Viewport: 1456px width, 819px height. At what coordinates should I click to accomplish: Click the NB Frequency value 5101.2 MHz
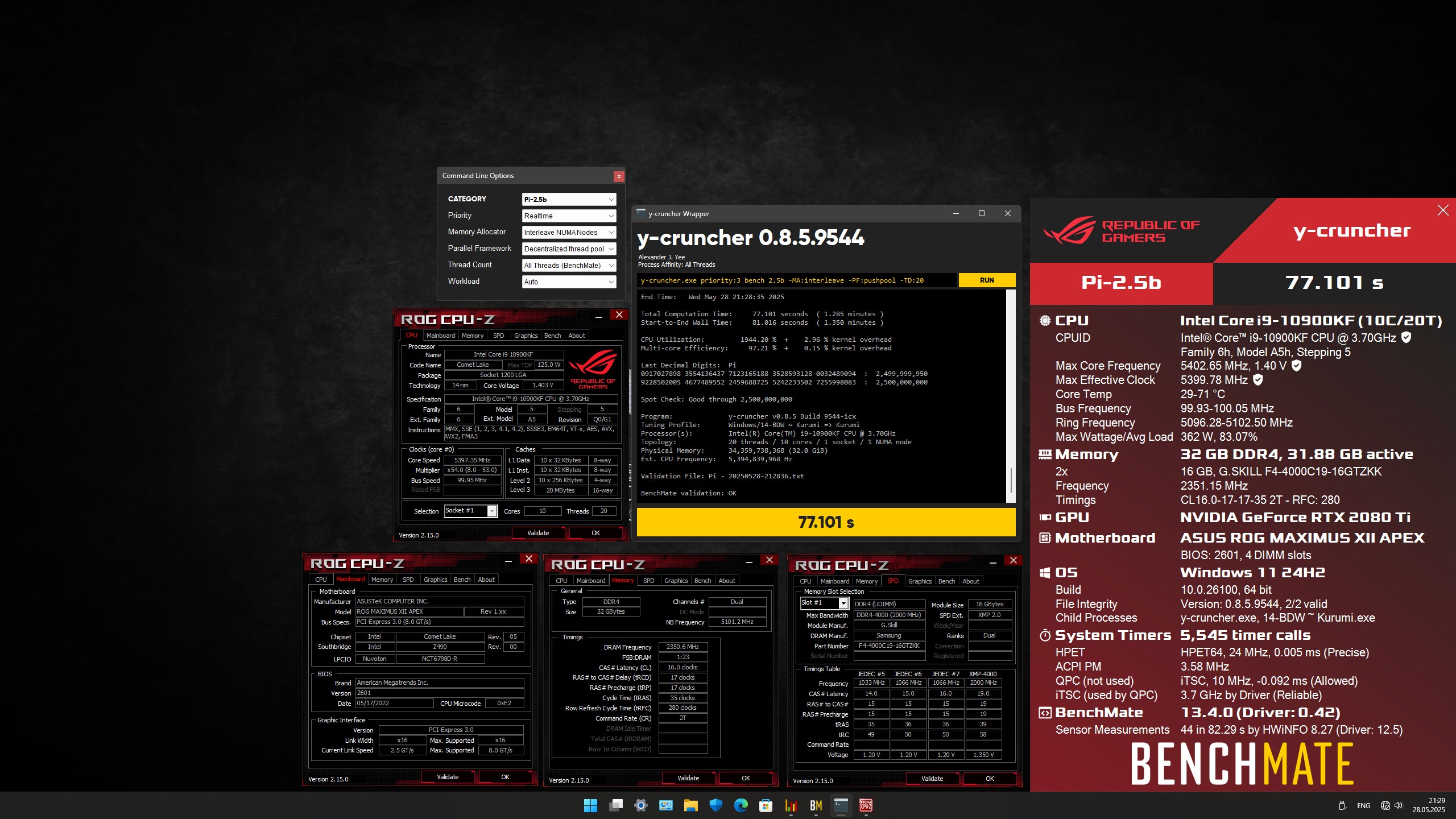(737, 622)
